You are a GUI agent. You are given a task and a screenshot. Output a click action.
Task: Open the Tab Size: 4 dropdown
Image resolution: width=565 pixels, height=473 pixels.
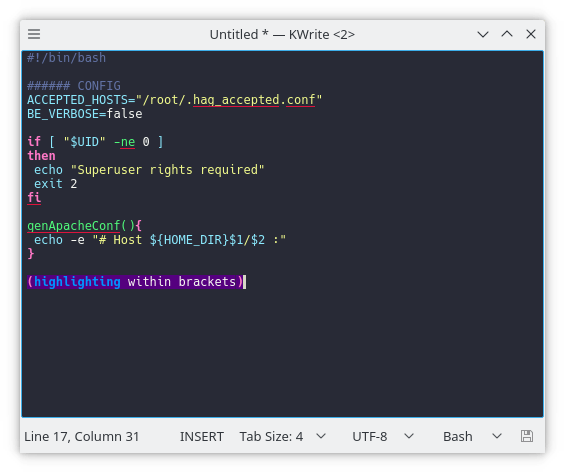(x=283, y=436)
